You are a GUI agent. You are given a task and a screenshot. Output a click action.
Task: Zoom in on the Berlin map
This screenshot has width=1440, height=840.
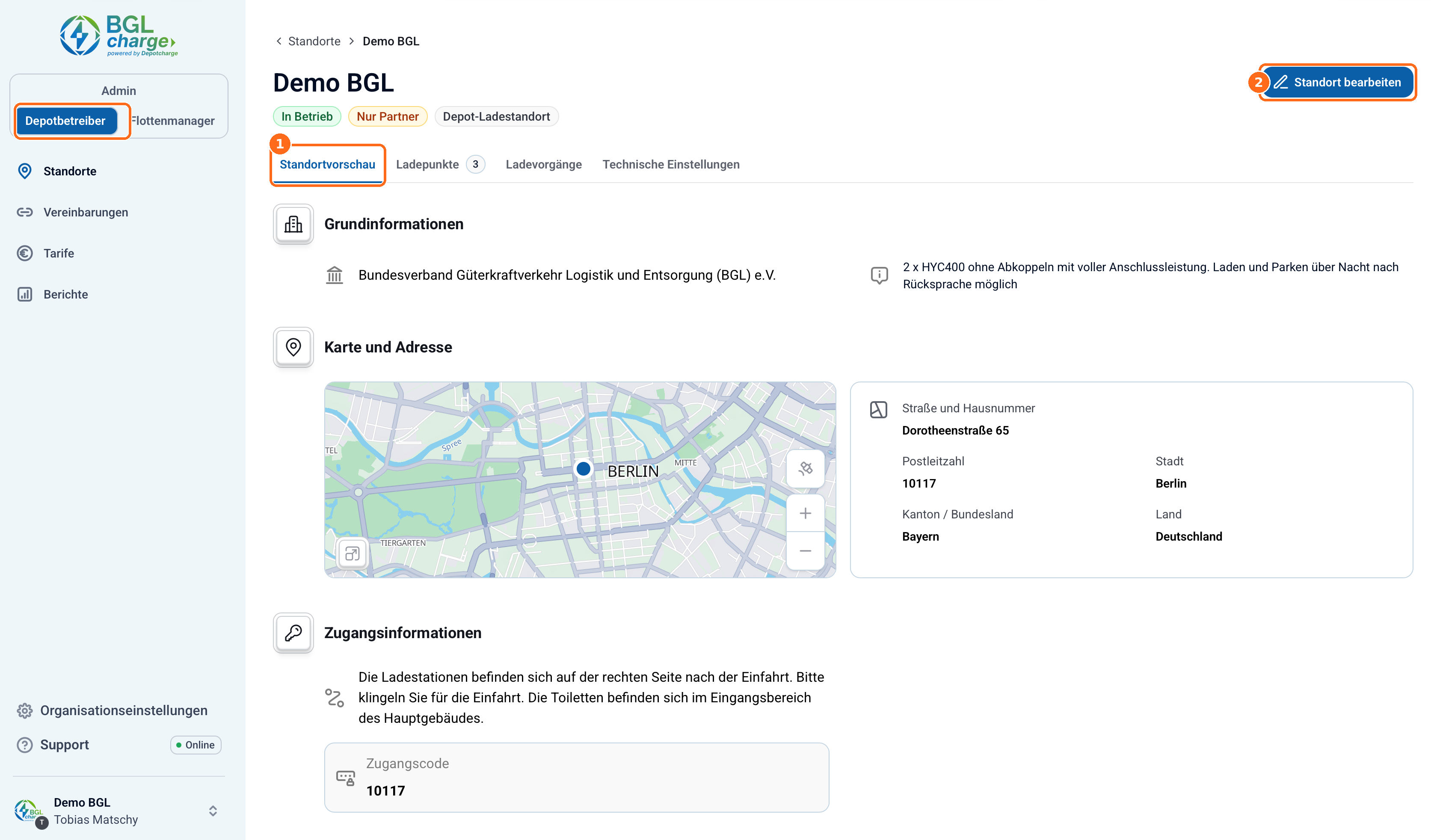point(805,513)
